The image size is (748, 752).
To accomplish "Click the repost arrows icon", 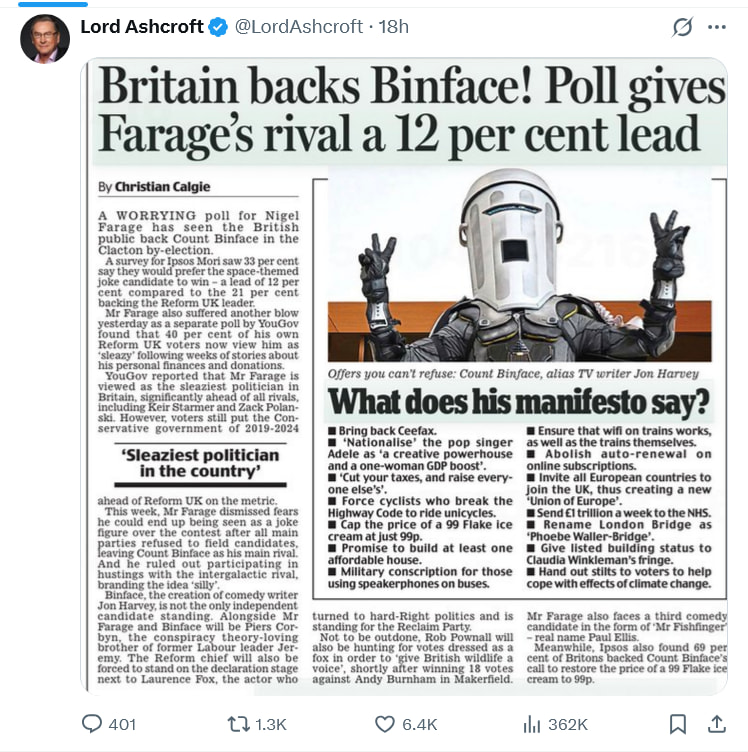I will pos(238,724).
